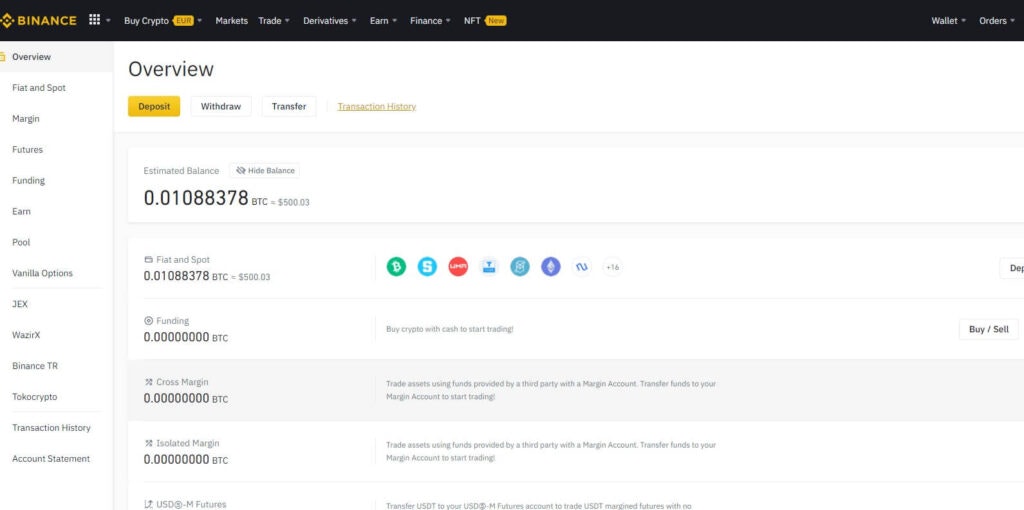The image size is (1024, 510).
Task: Select Fiat and Spot in sidebar
Action: coord(39,88)
